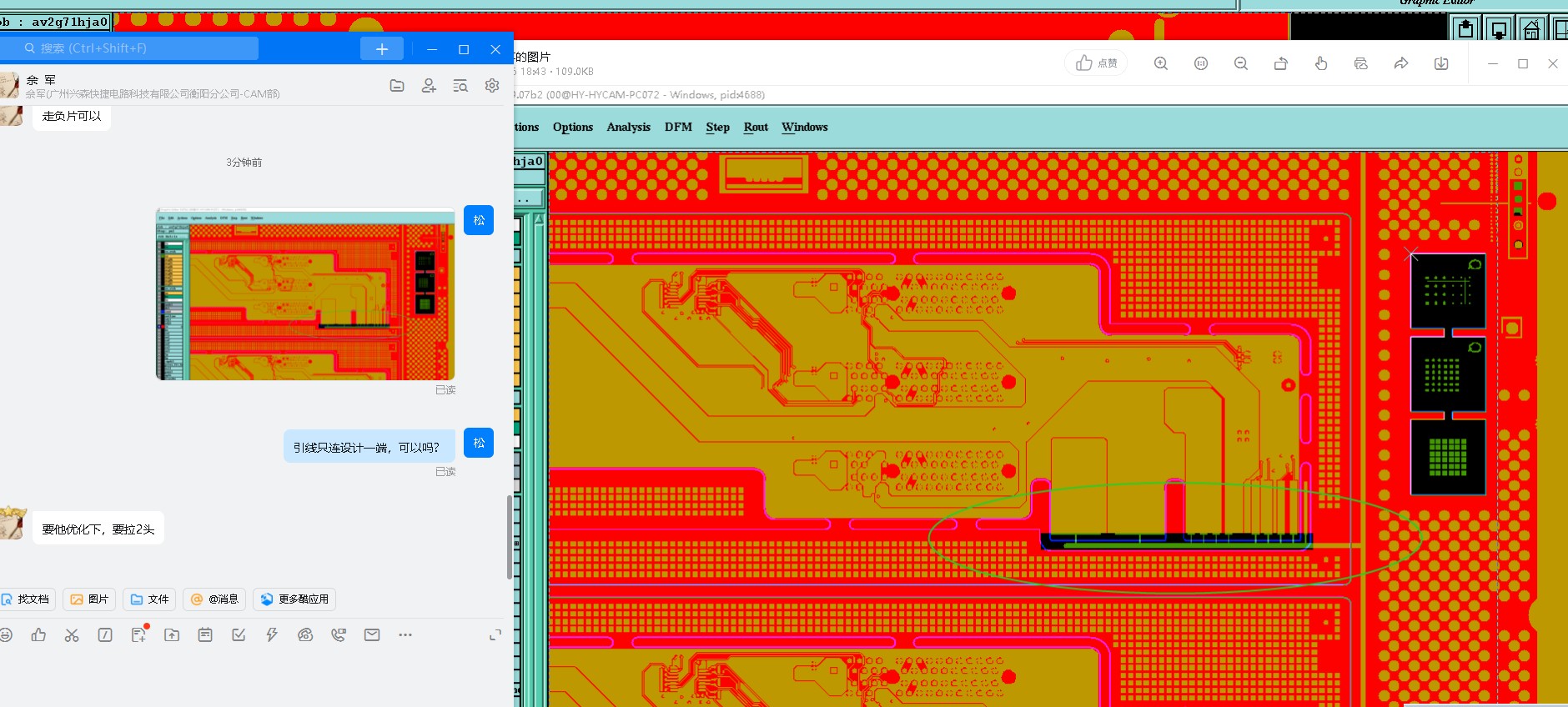Open the Analysis menu
This screenshot has width=1568, height=707.
pyautogui.click(x=628, y=128)
